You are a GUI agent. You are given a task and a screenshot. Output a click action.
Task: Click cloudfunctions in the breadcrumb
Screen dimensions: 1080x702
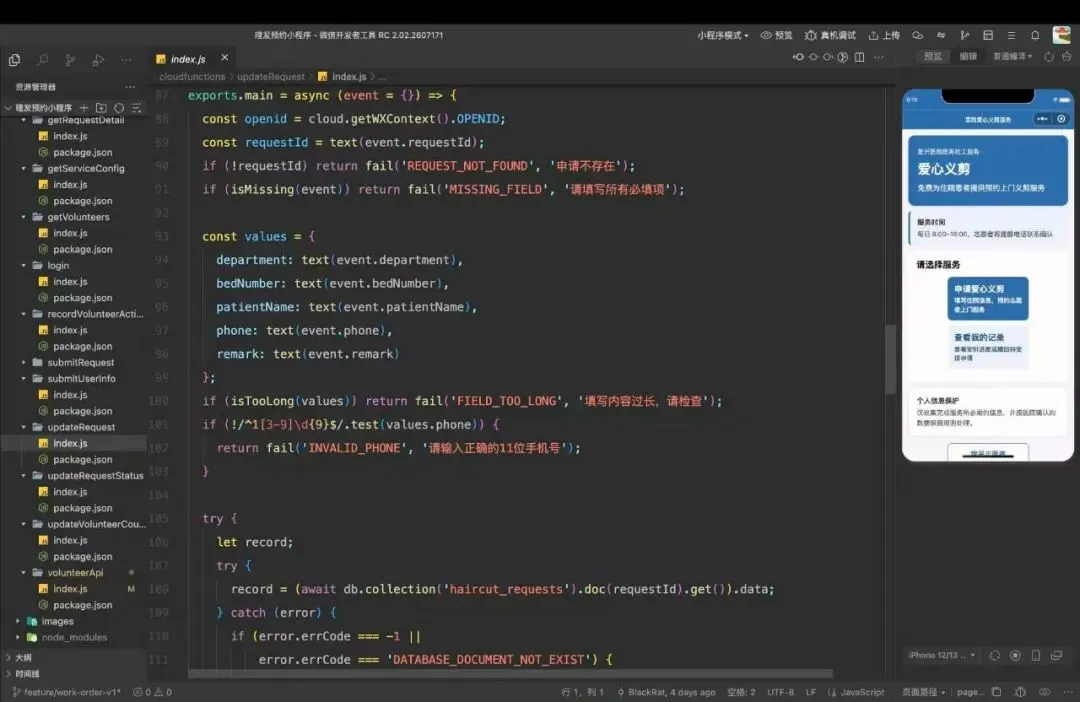(x=192, y=76)
